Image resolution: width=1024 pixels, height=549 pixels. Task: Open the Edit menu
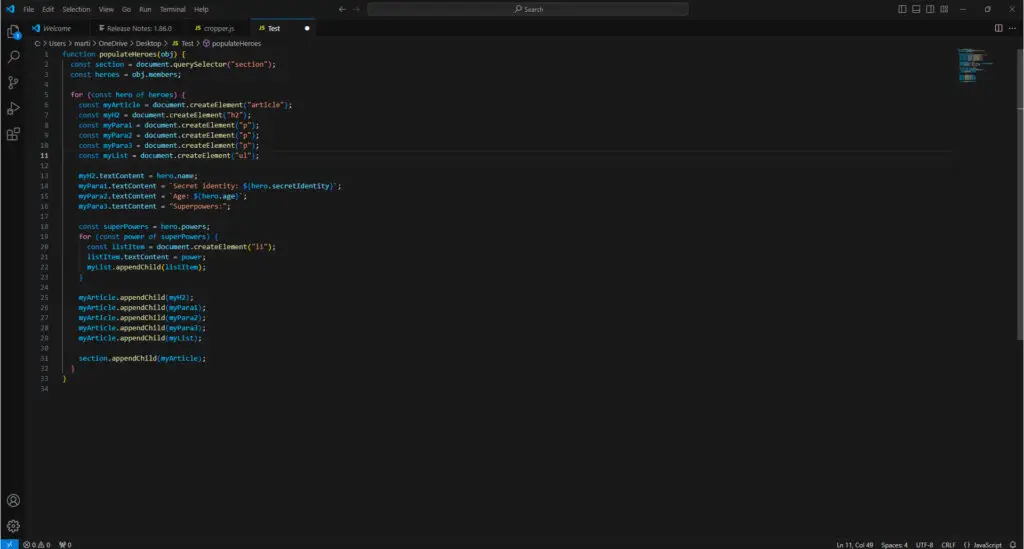pyautogui.click(x=48, y=9)
